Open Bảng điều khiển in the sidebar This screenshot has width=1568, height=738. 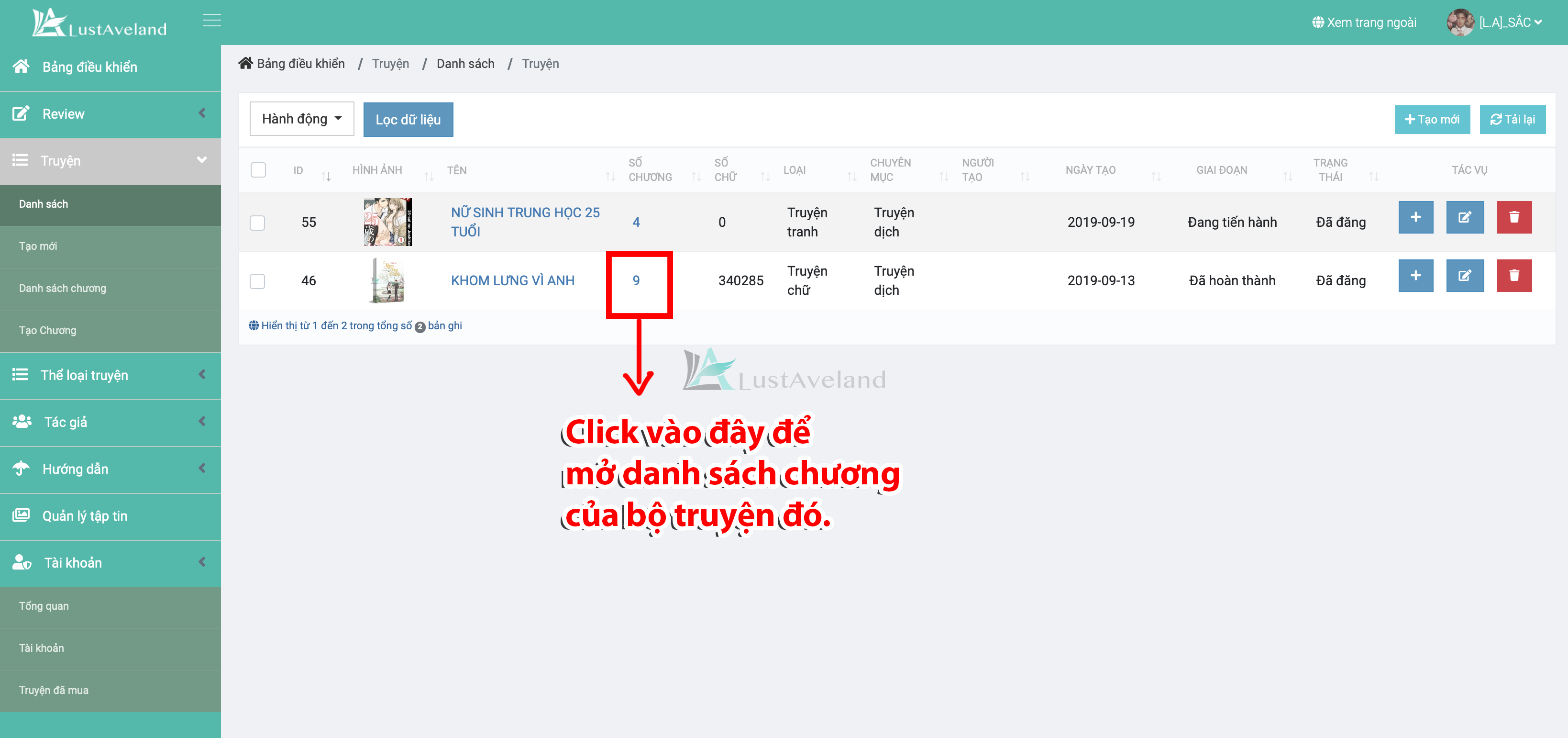(110, 67)
